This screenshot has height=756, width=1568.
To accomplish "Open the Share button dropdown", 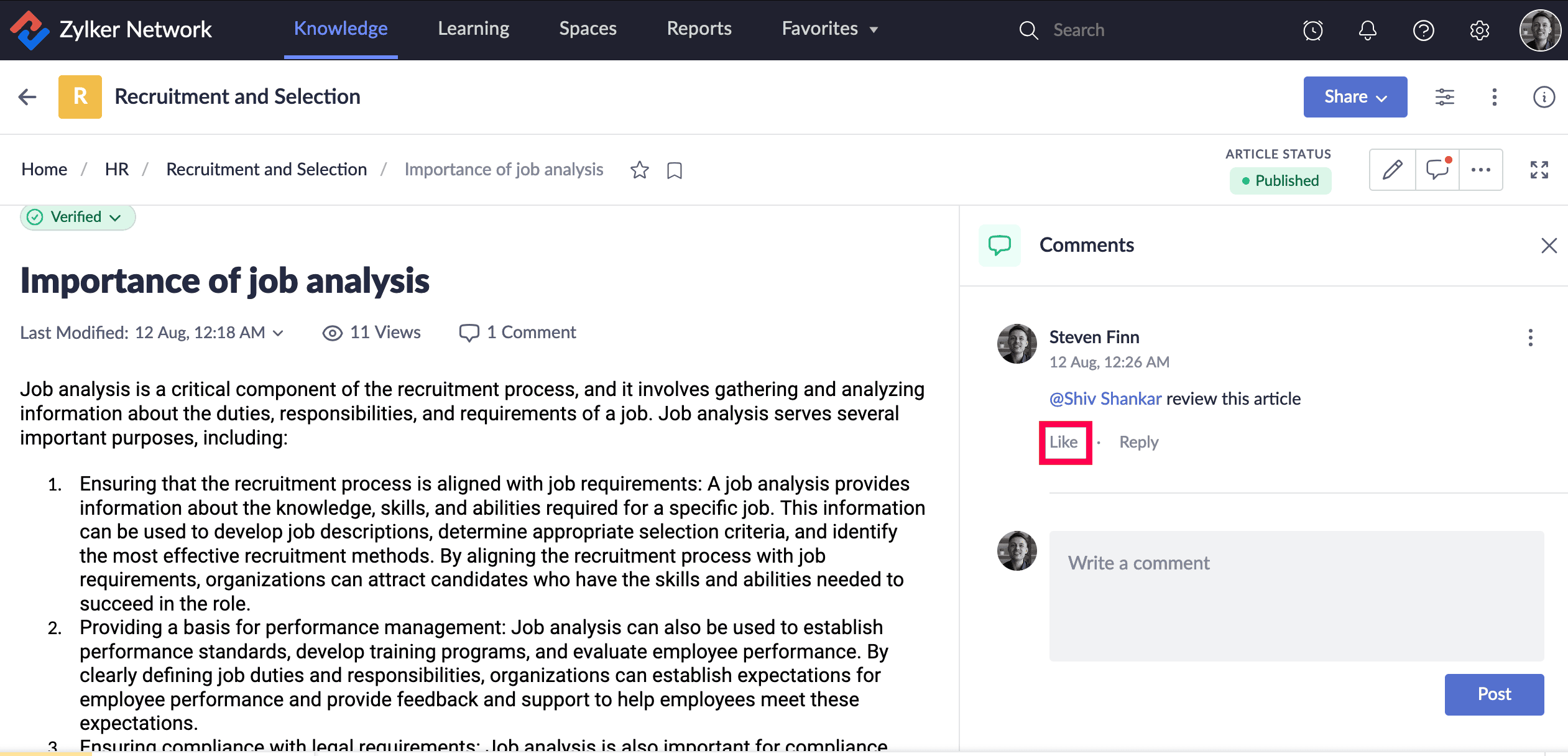I will tap(1355, 97).
